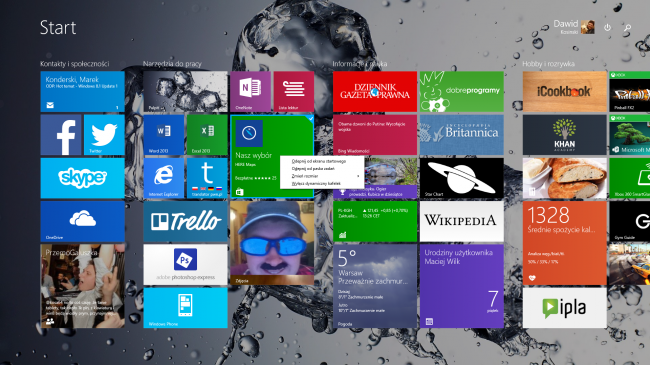Image resolution: width=650 pixels, height=365 pixels.
Task: Click the Informacje i nauka group header
Action: coord(359,64)
